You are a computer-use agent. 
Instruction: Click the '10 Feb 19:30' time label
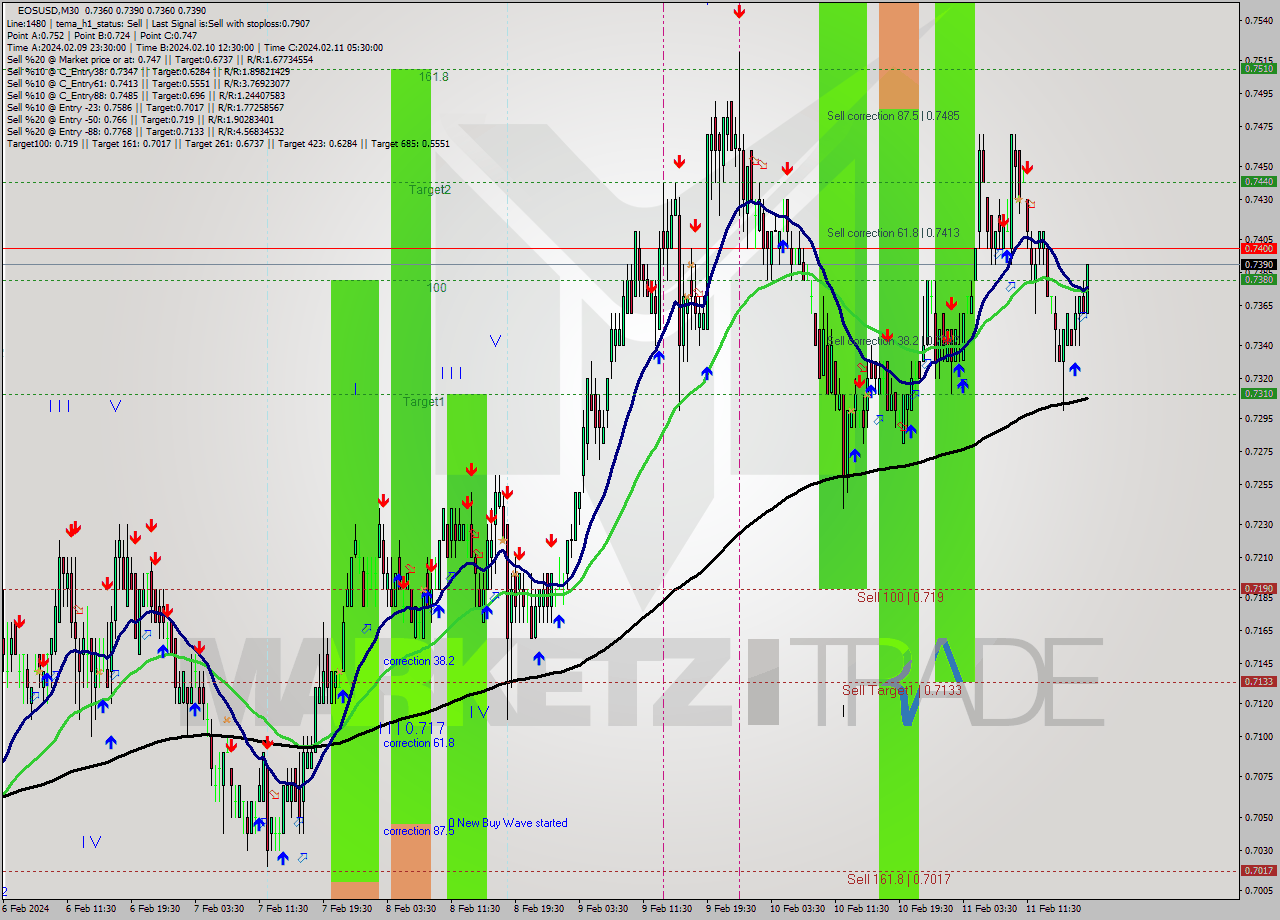(925, 909)
